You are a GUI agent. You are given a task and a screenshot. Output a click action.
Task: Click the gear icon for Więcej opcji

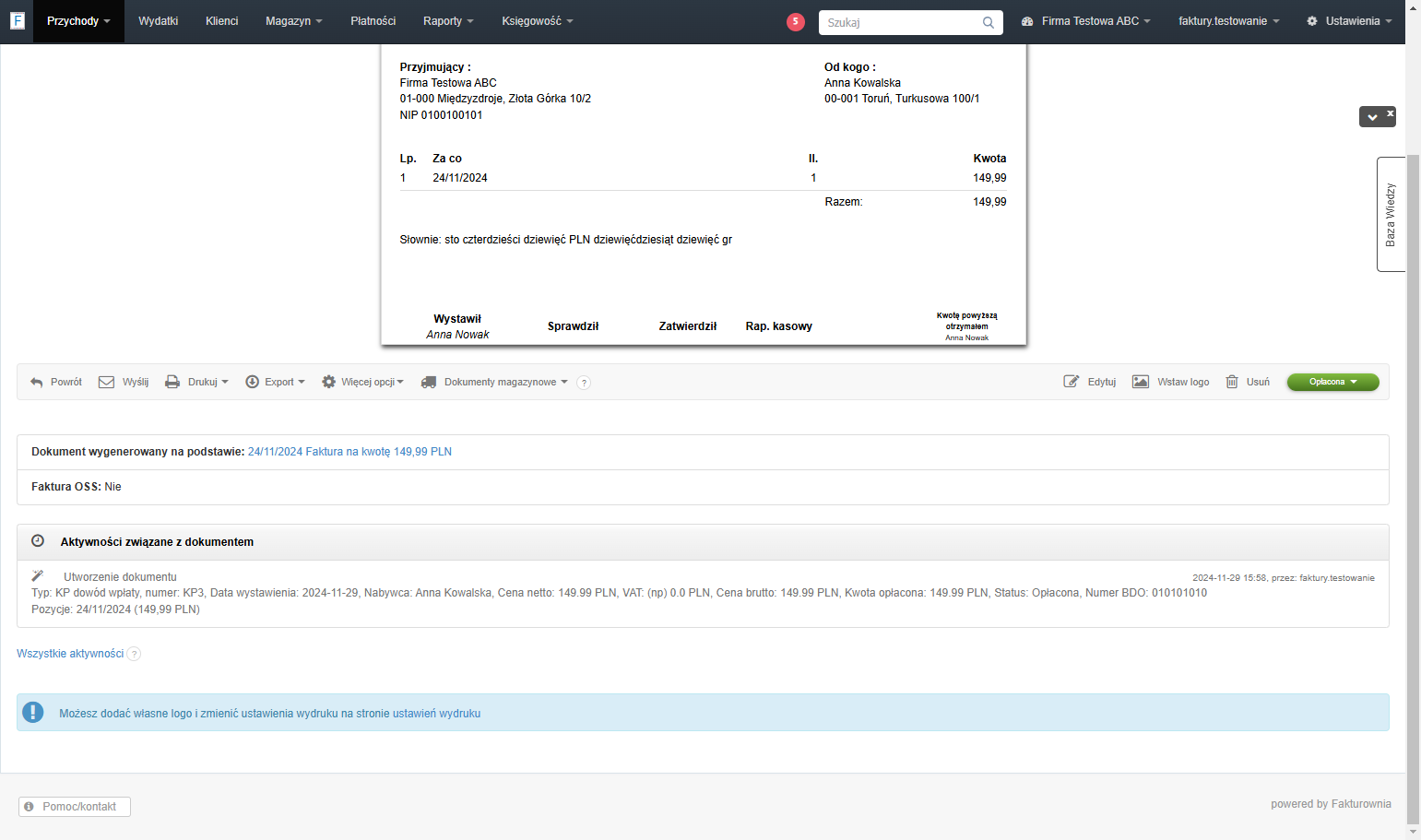point(328,382)
